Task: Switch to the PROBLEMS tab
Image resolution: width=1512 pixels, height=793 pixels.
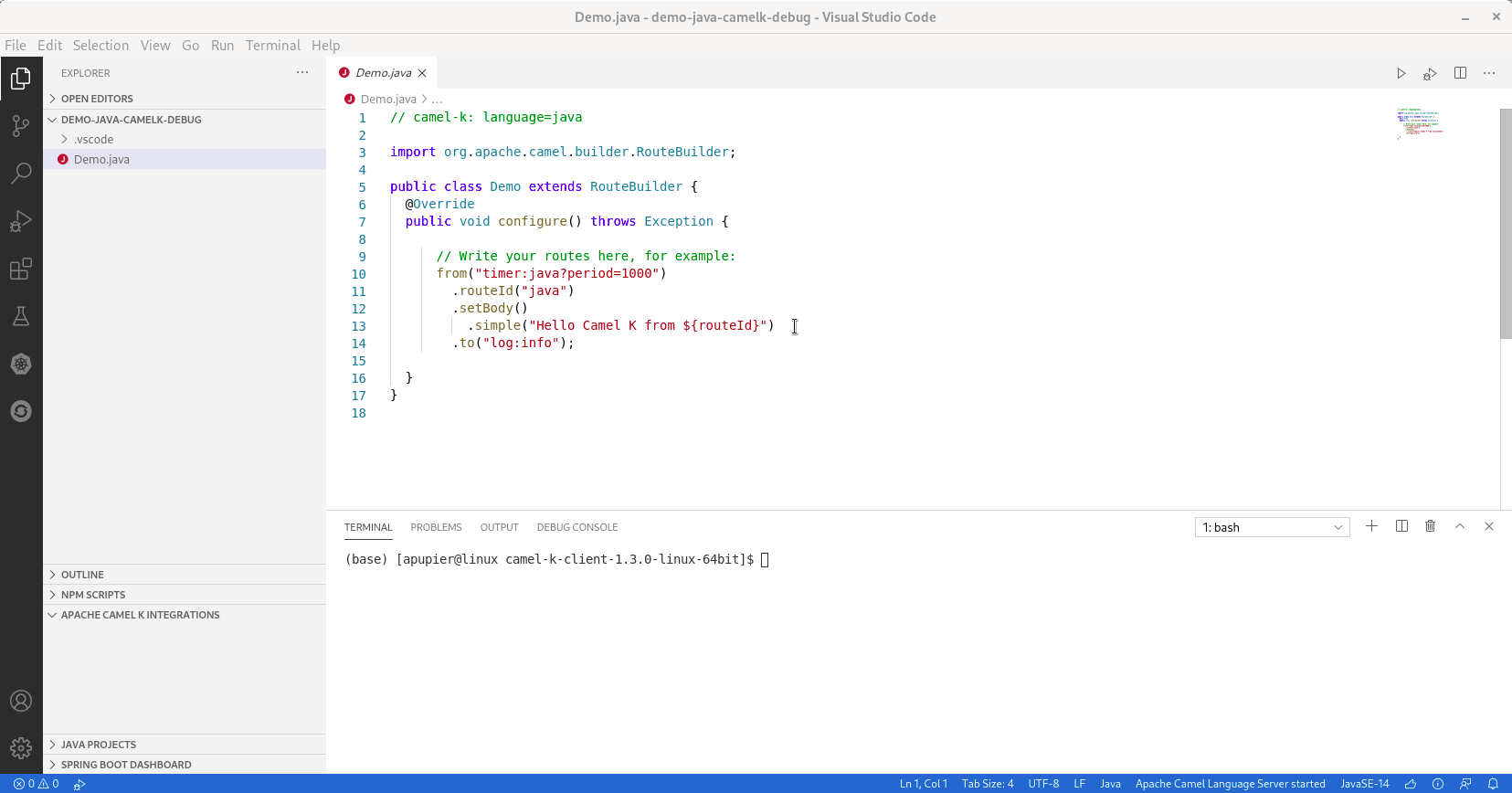Action: (436, 527)
